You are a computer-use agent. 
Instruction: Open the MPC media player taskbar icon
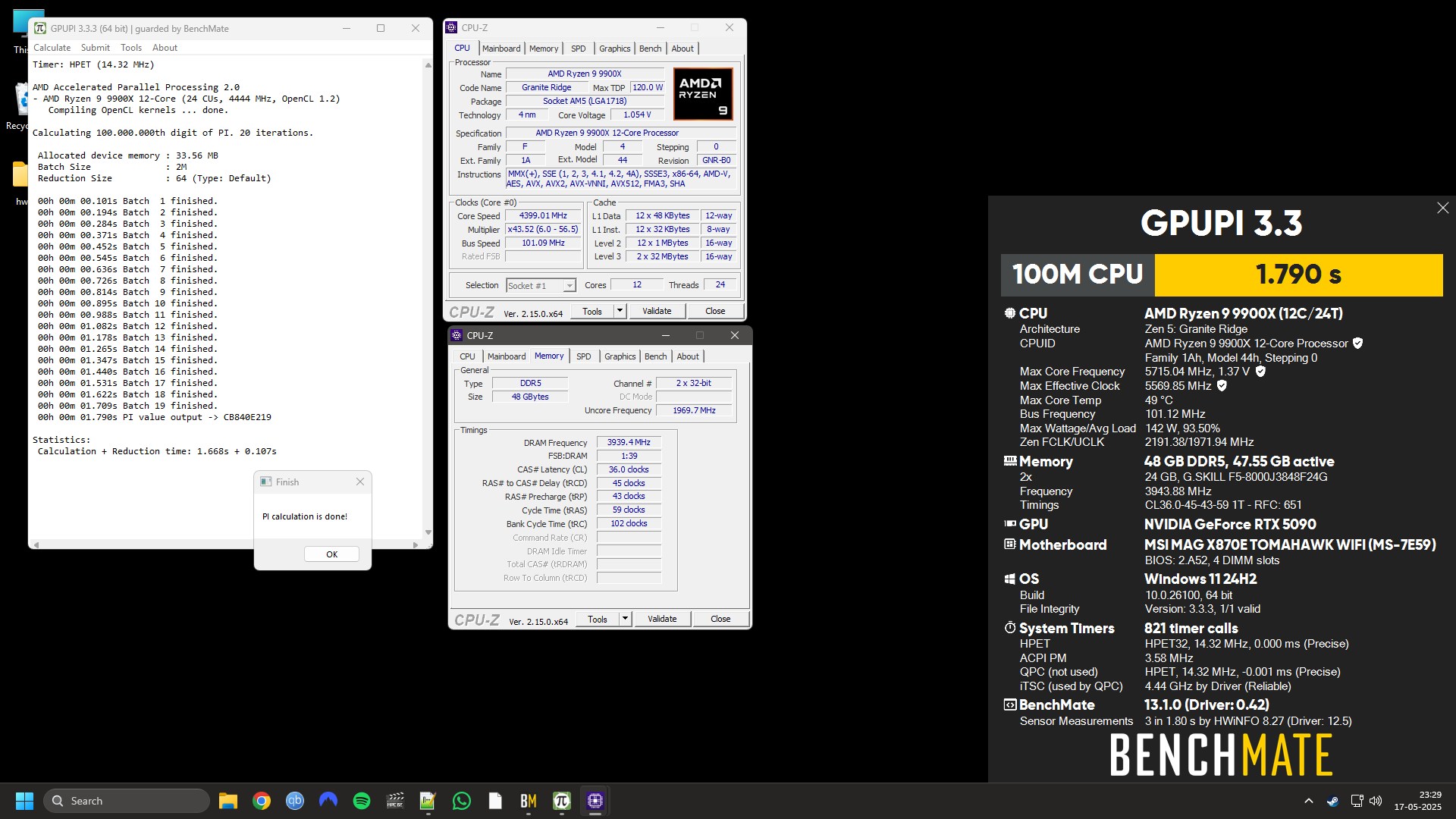(395, 801)
